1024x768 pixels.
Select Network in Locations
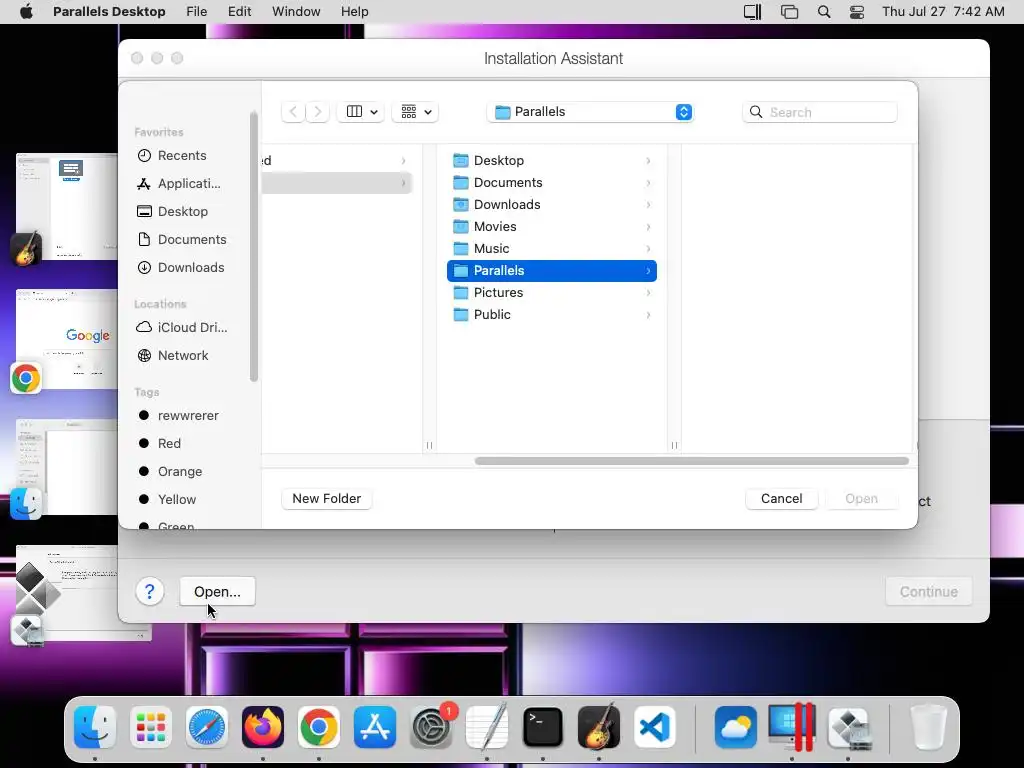pos(183,355)
